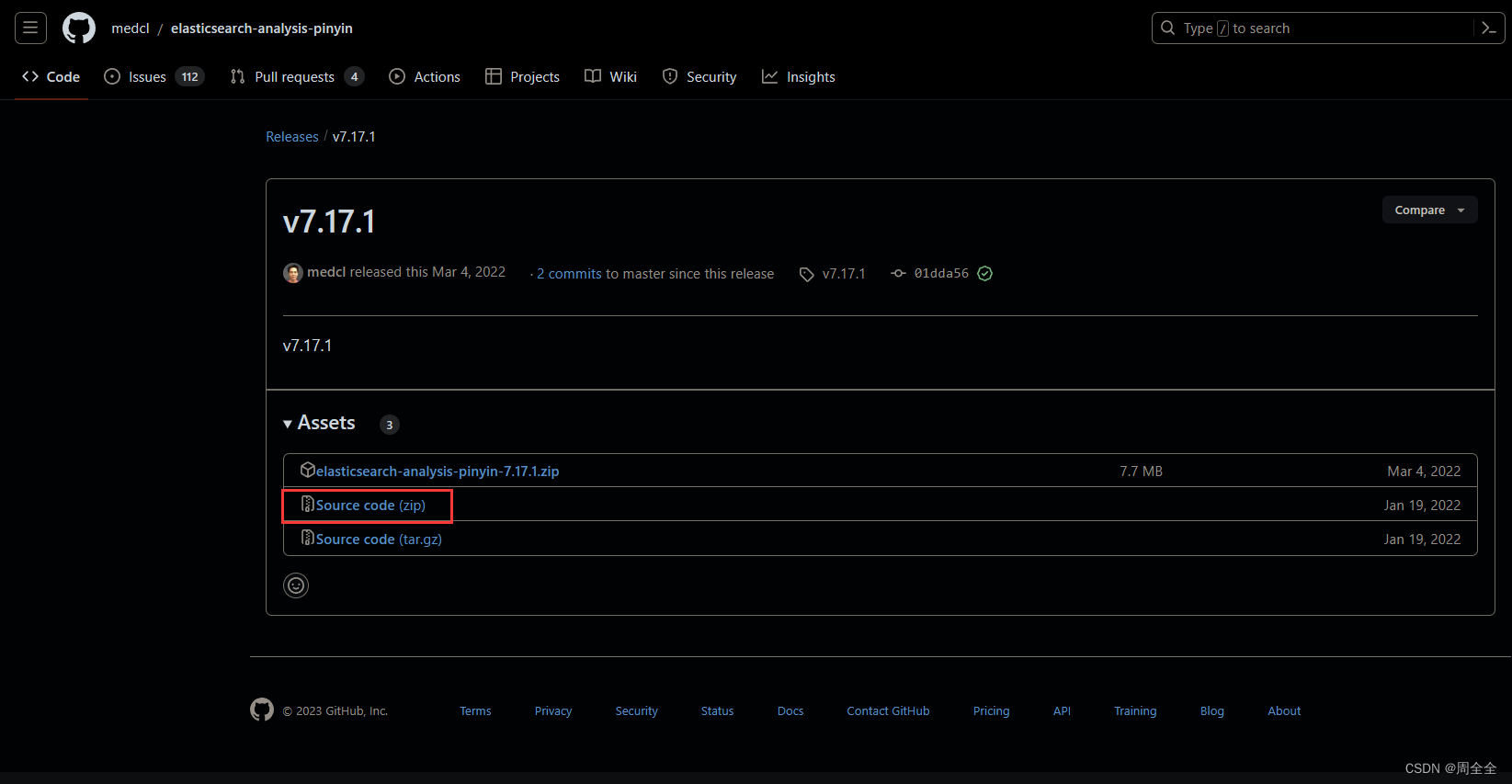Open the Docs footer link
The width and height of the screenshot is (1512, 784).
click(x=790, y=711)
